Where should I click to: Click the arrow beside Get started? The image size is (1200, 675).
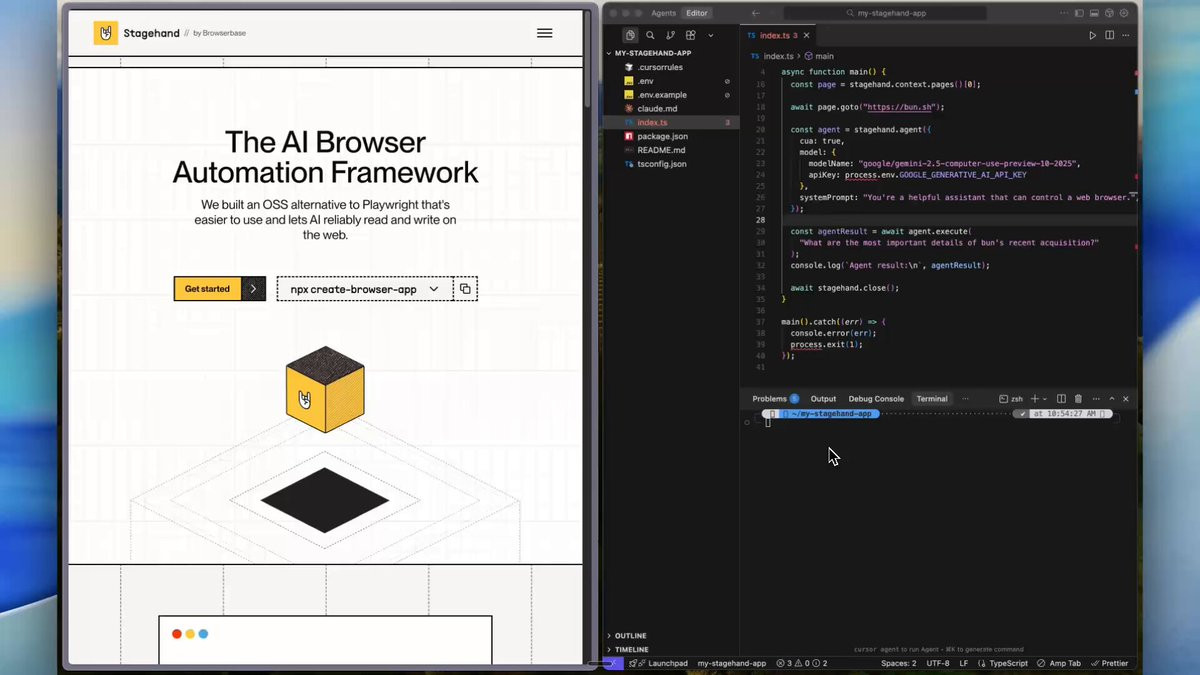[x=253, y=289]
